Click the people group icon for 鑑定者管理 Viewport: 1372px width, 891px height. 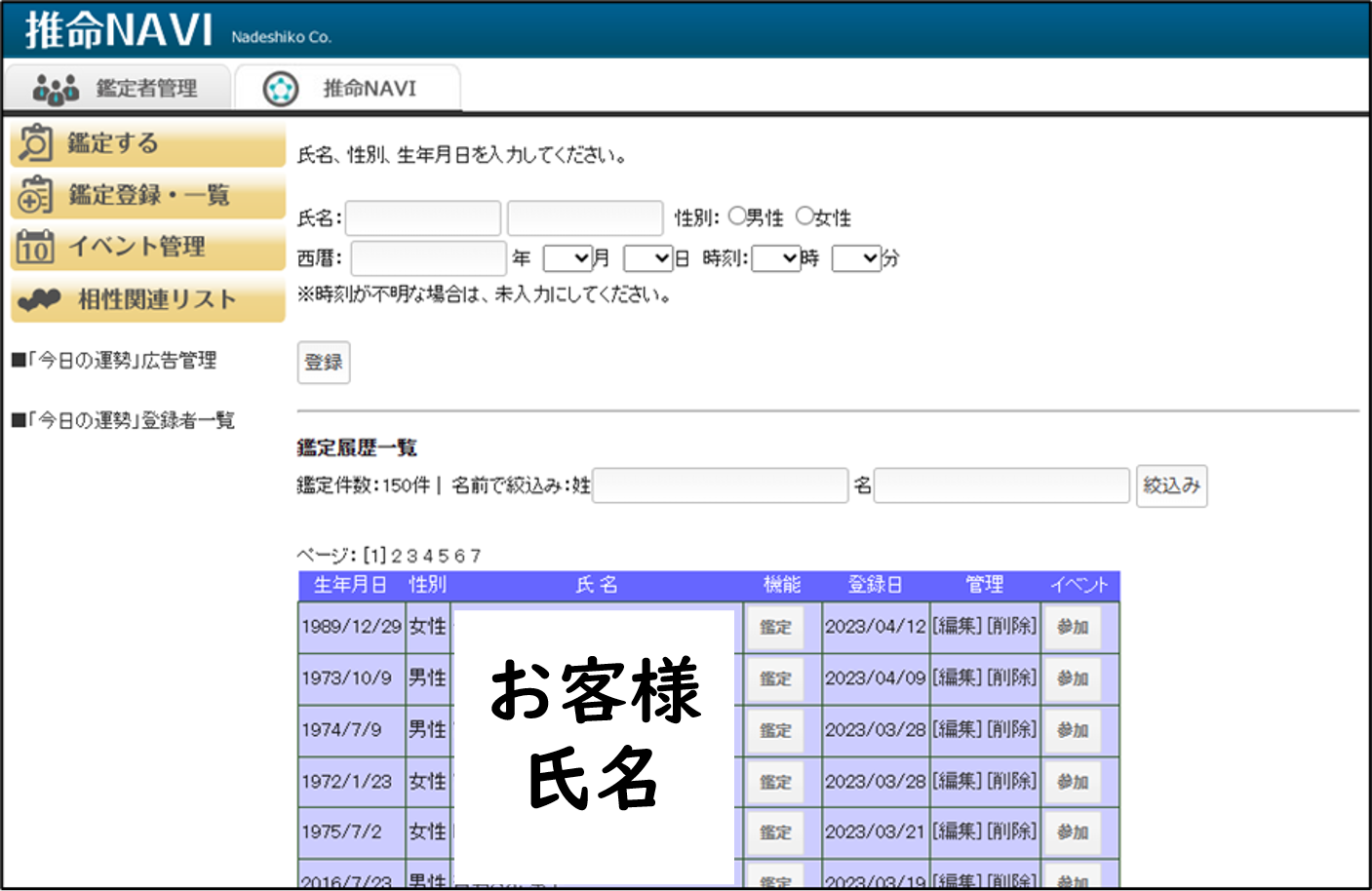56,89
